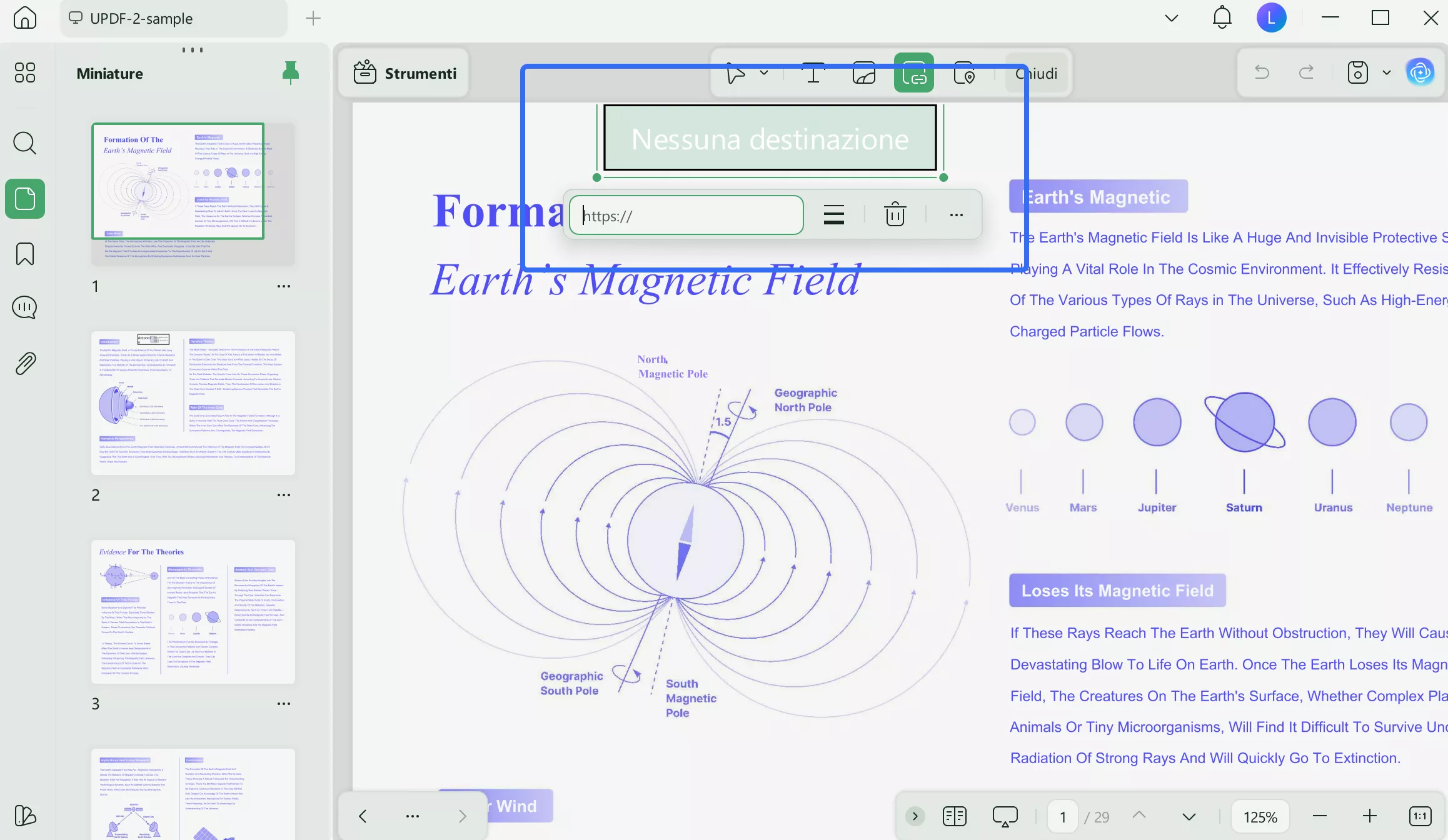Image resolution: width=1448 pixels, height=840 pixels.
Task: Open the bookmarks panel icon
Action: point(25,254)
